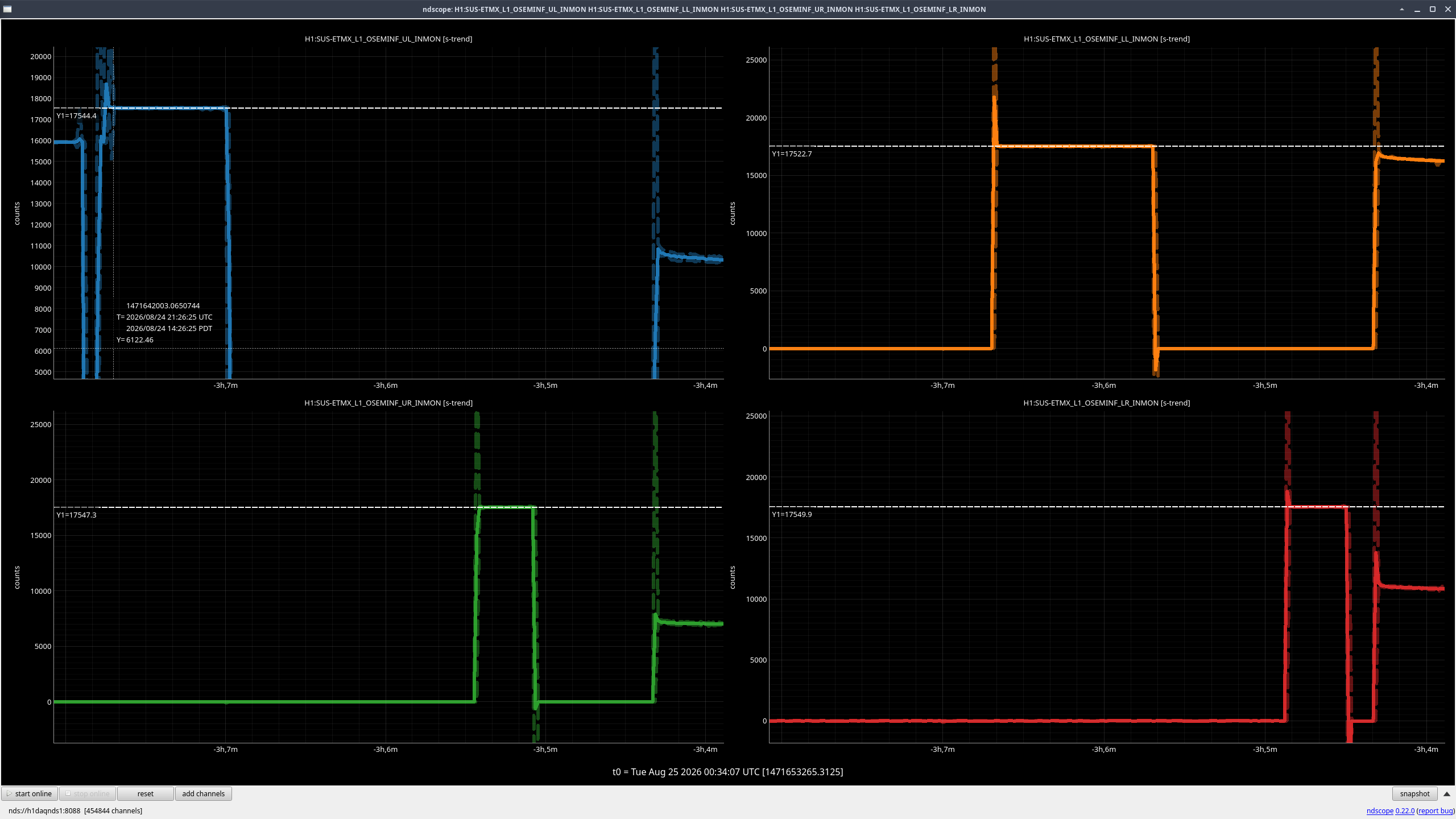1456x819 pixels.
Task: Click the counts axis label of LR plot
Action: click(x=733, y=577)
